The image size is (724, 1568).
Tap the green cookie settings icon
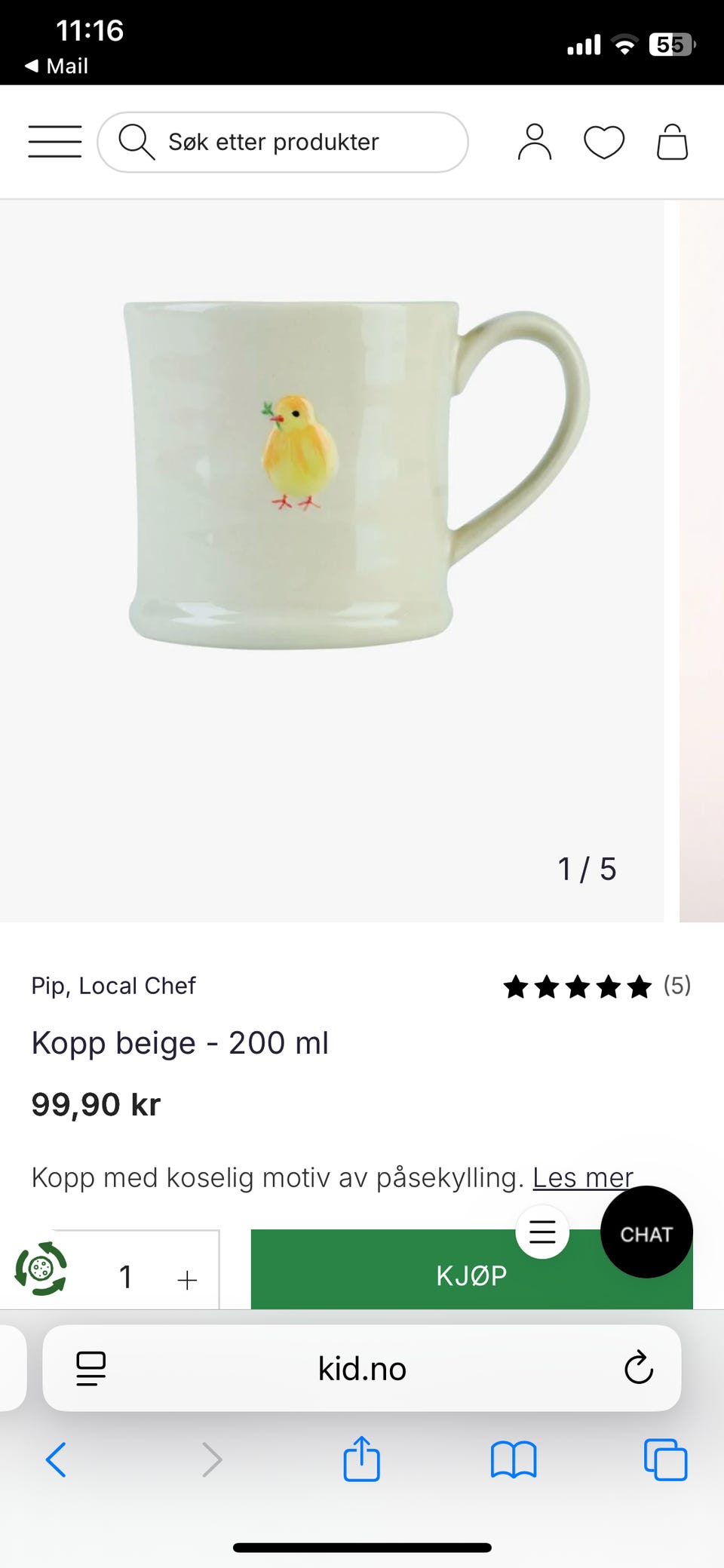coord(41,1269)
